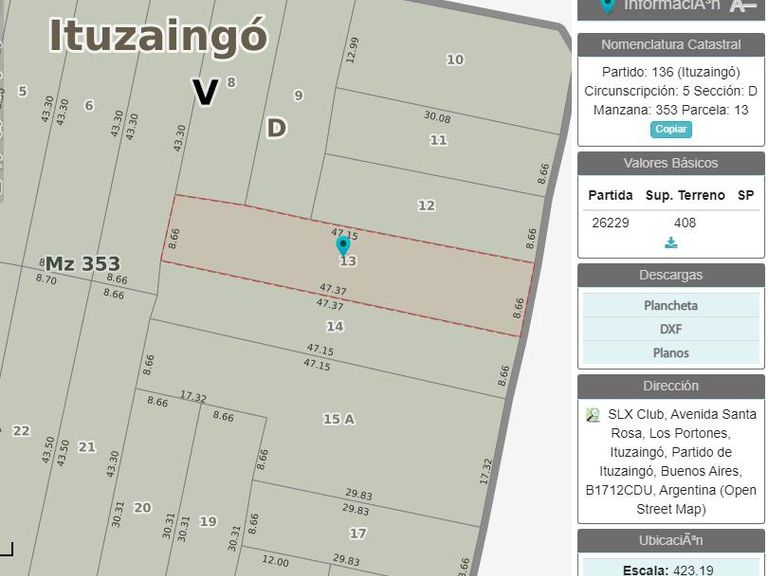The width and height of the screenshot is (768, 576).
Task: Click the map magnifier icon beside SLX Club address
Action: tap(593, 415)
